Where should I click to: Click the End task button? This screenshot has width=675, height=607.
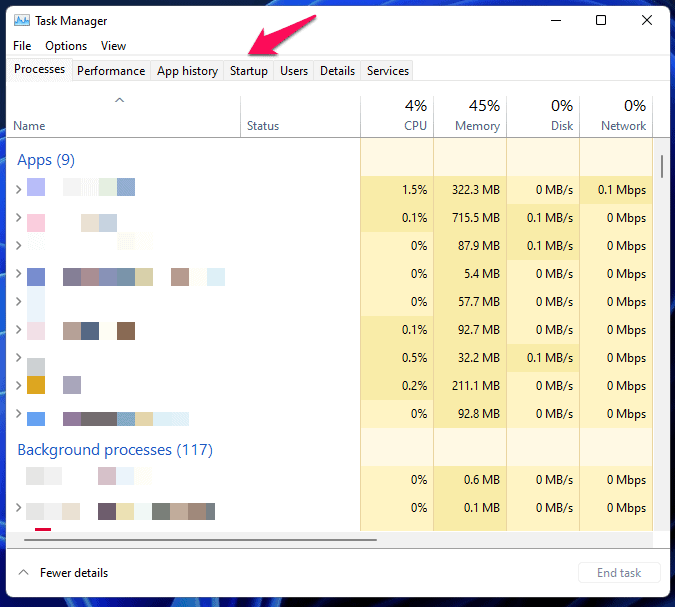click(x=619, y=573)
